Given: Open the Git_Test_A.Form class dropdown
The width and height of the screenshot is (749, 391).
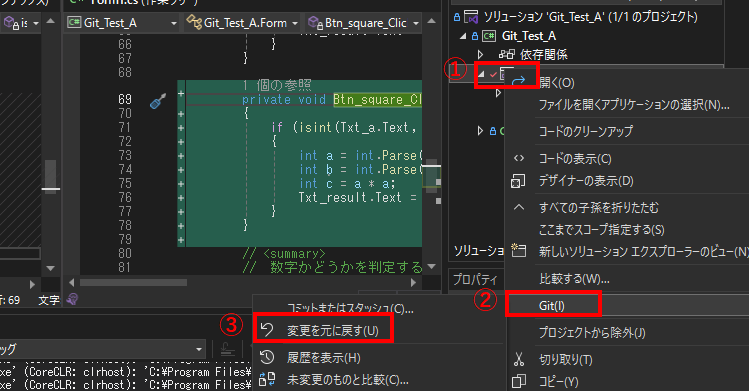Looking at the screenshot, I should click(295, 23).
